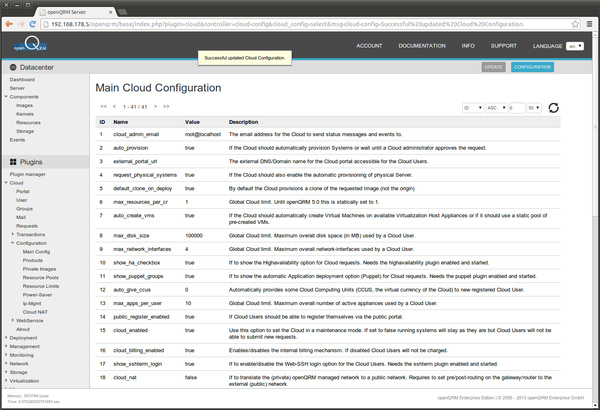
Task: Expand the Network tree node
Action: [x=6, y=363]
